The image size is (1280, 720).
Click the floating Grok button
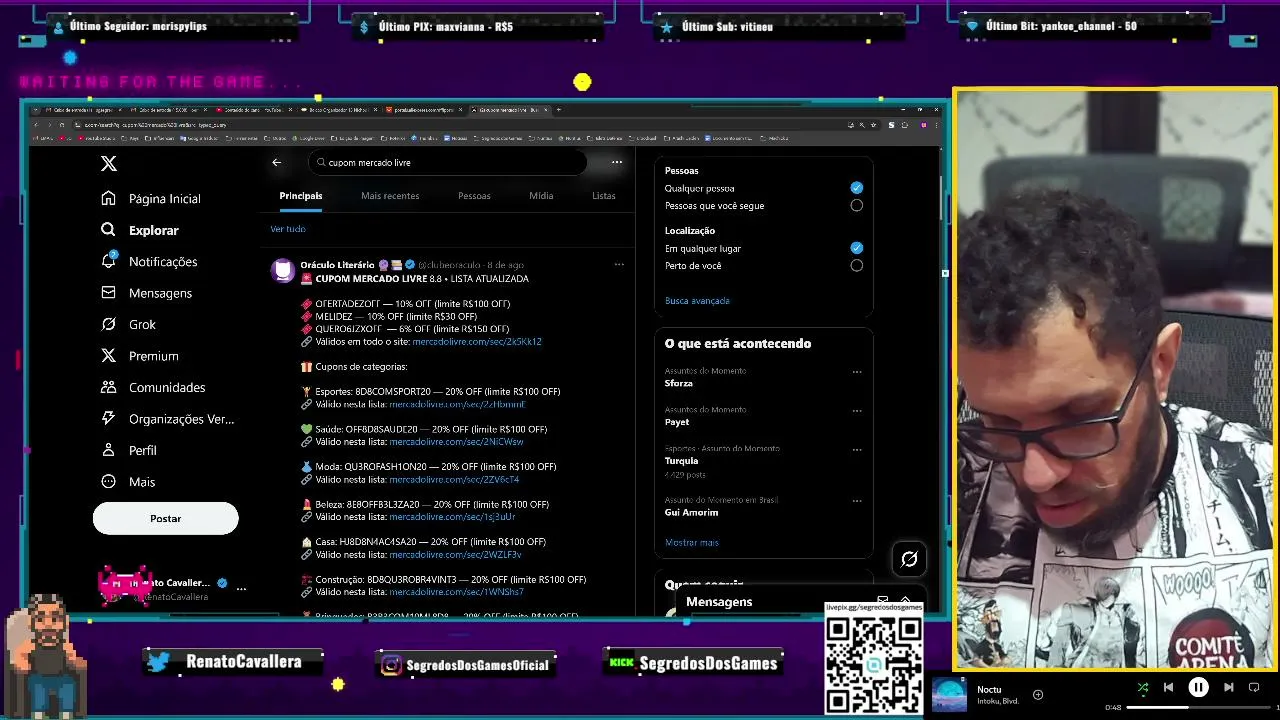point(909,559)
